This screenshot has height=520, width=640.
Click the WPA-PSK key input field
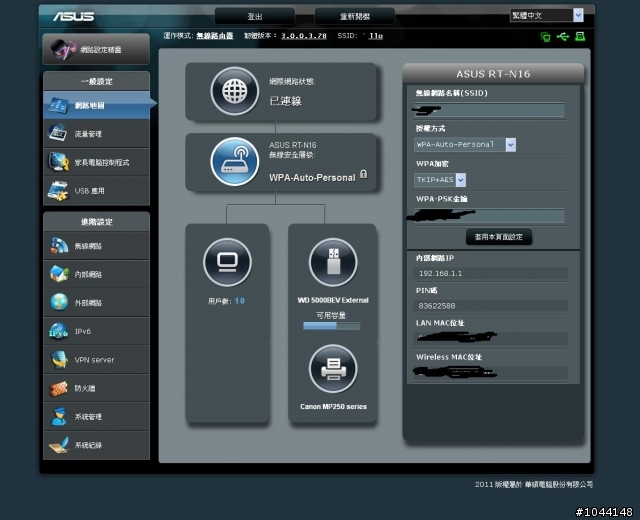(x=489, y=216)
